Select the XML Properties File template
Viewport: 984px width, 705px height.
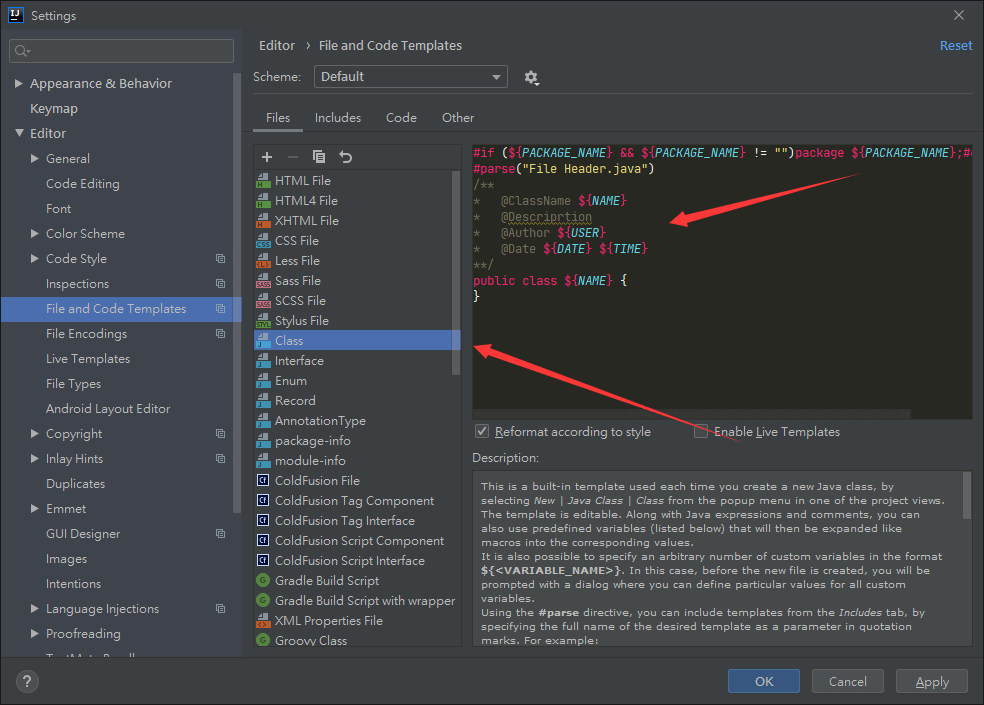click(328, 621)
